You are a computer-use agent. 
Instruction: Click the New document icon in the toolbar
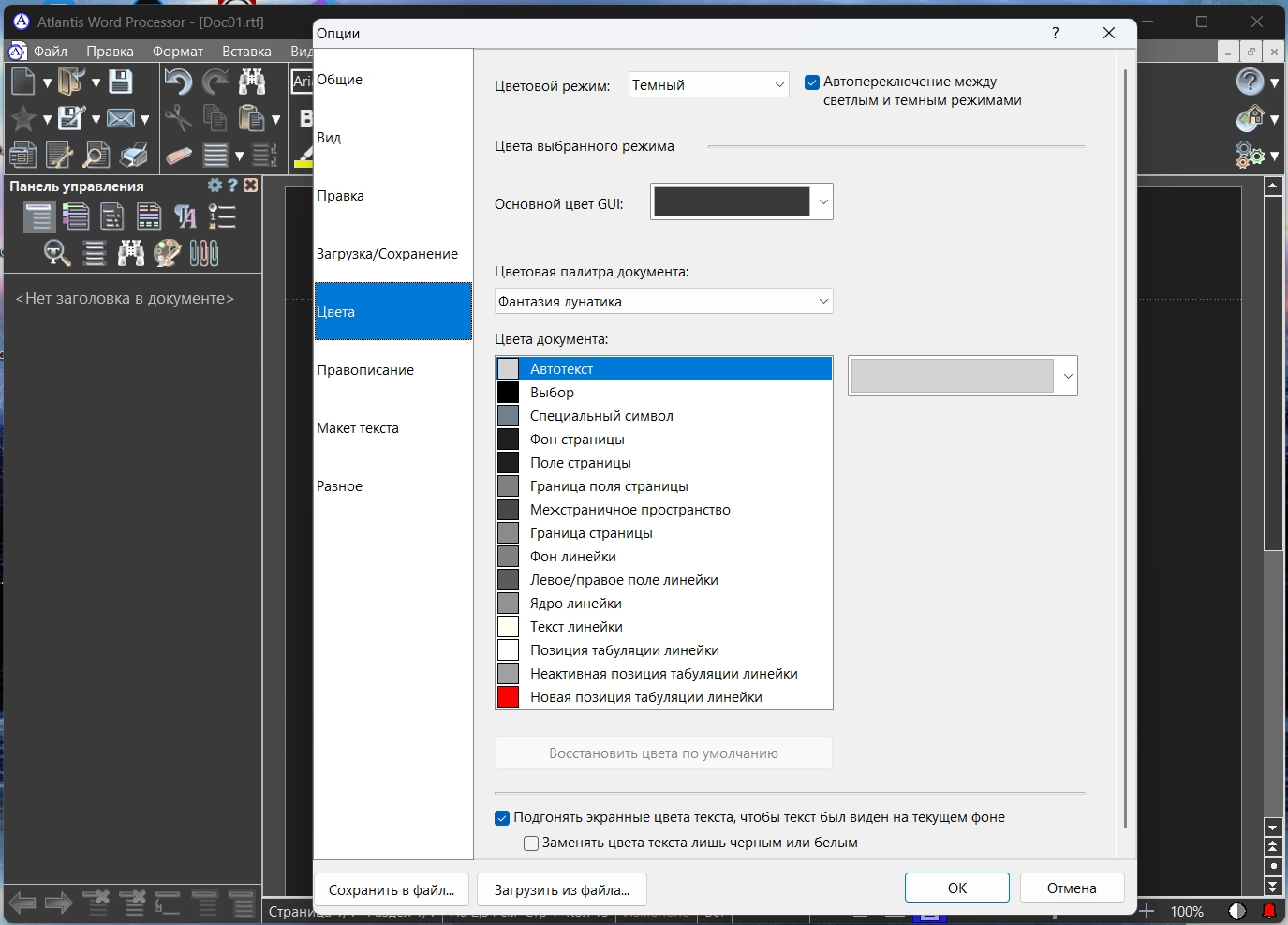point(23,82)
